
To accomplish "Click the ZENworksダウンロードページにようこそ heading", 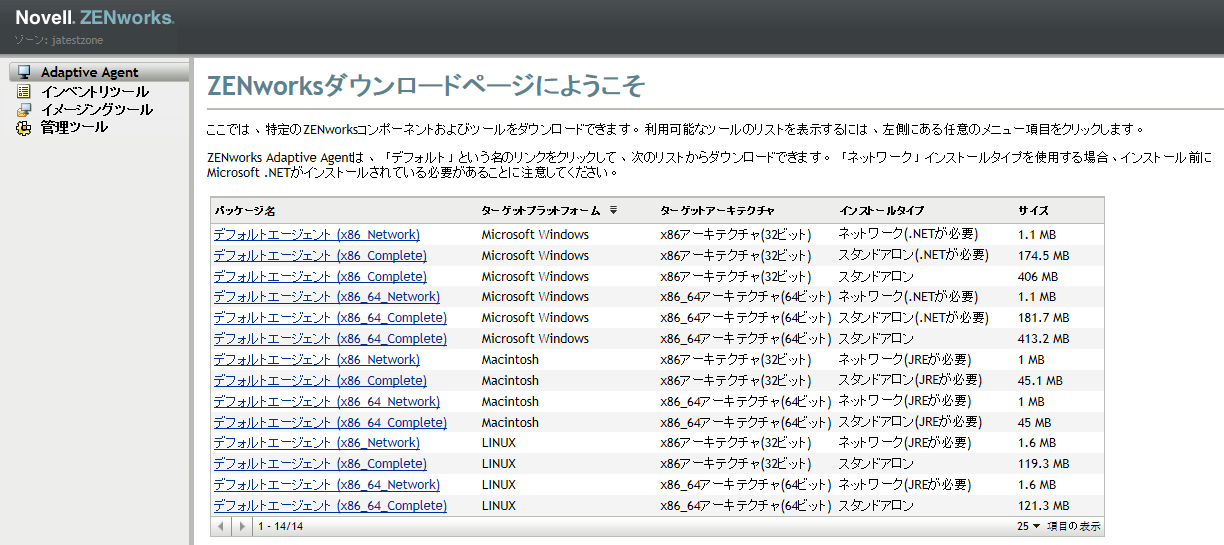I will click(425, 86).
